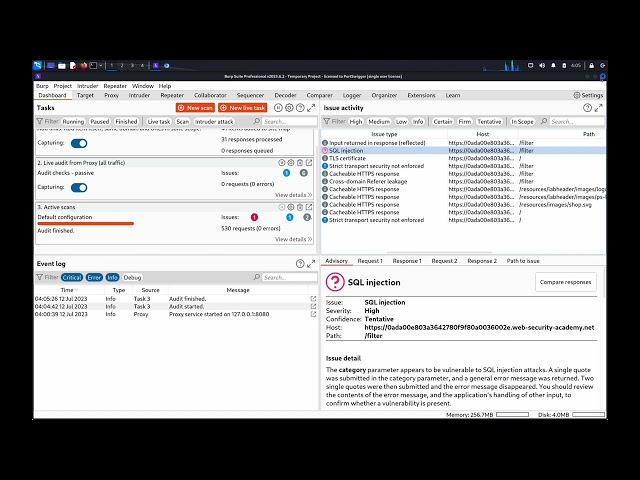Click the volume icon in the system tray
The height and width of the screenshot is (480, 640).
[542, 65]
